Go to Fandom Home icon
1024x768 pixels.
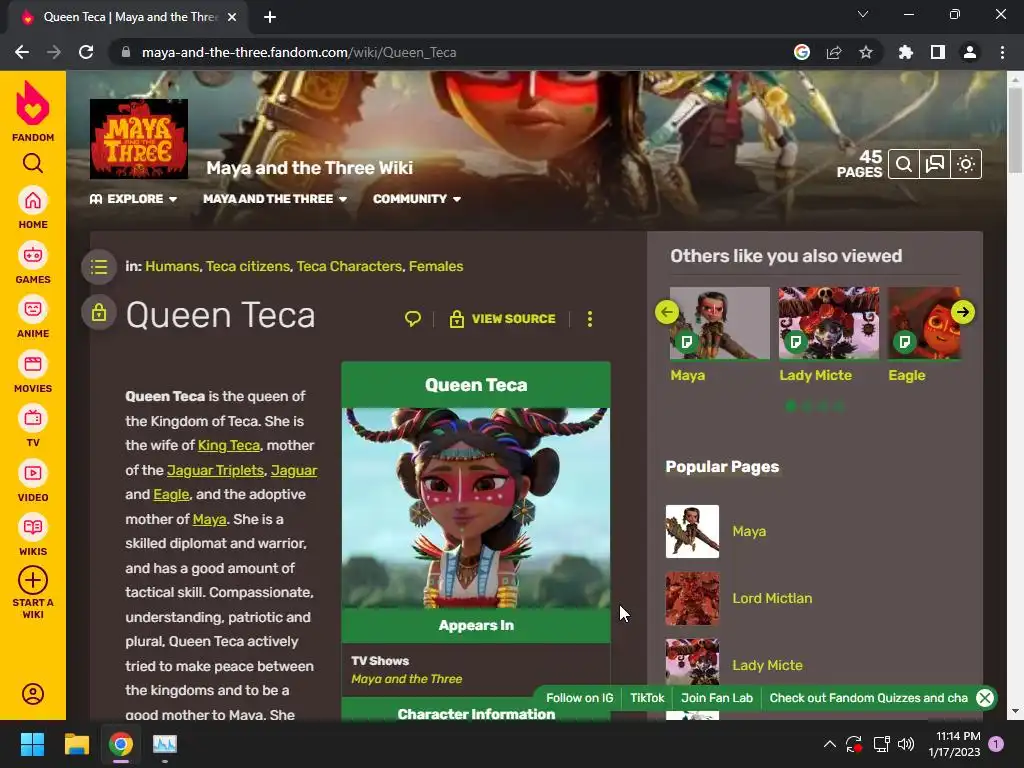[33, 200]
